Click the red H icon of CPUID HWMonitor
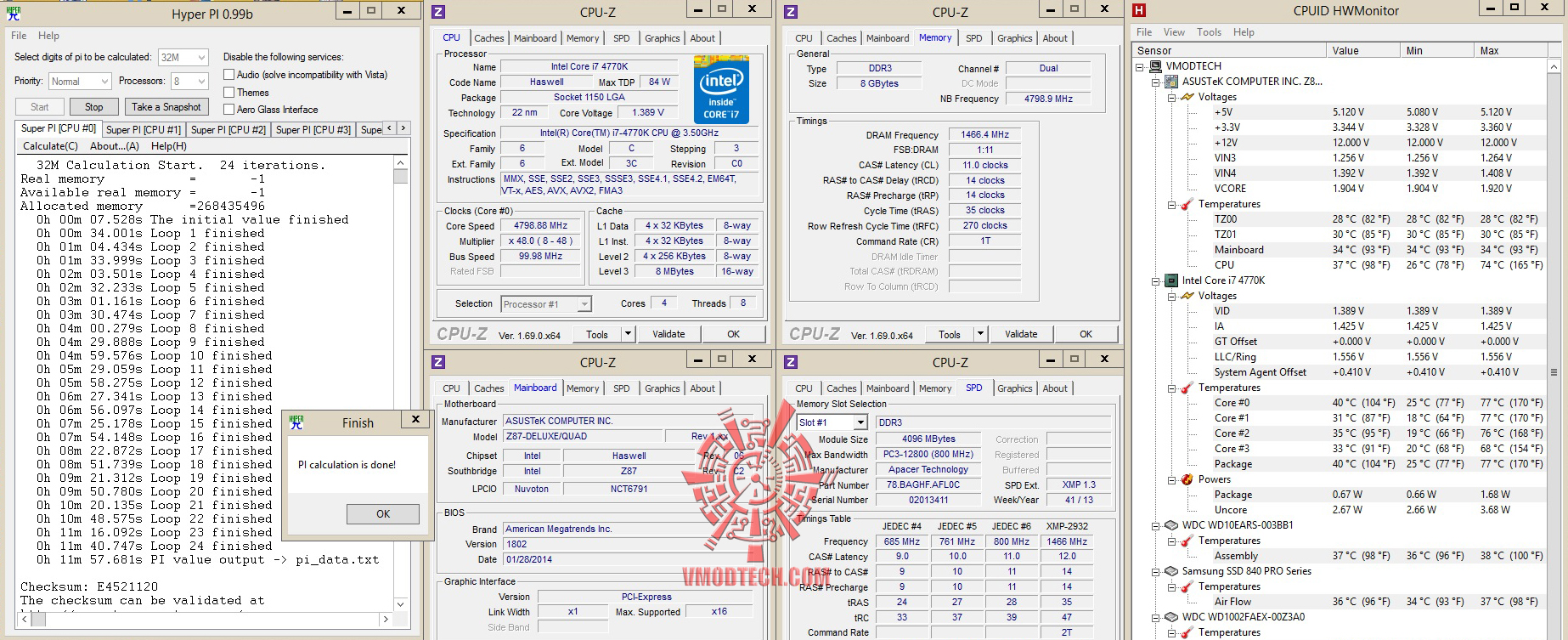 coord(1140,10)
